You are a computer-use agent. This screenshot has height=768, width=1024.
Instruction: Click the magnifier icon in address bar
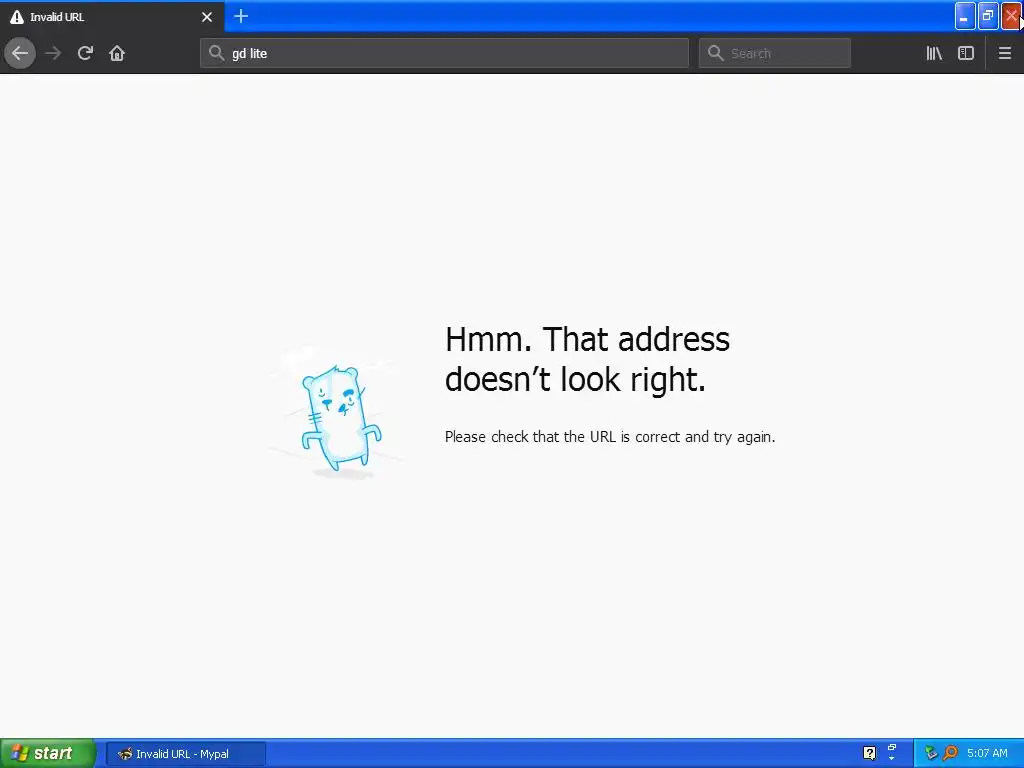(x=216, y=53)
